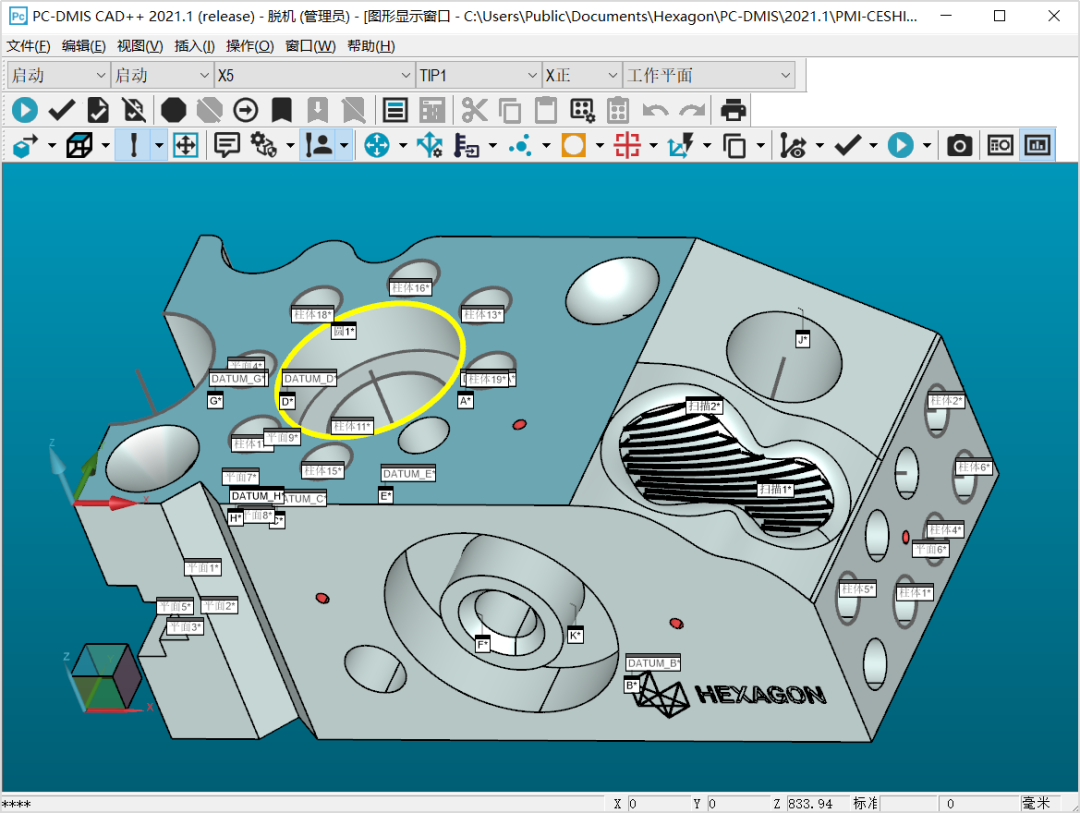Click the document checkmark icon

(x=98, y=110)
